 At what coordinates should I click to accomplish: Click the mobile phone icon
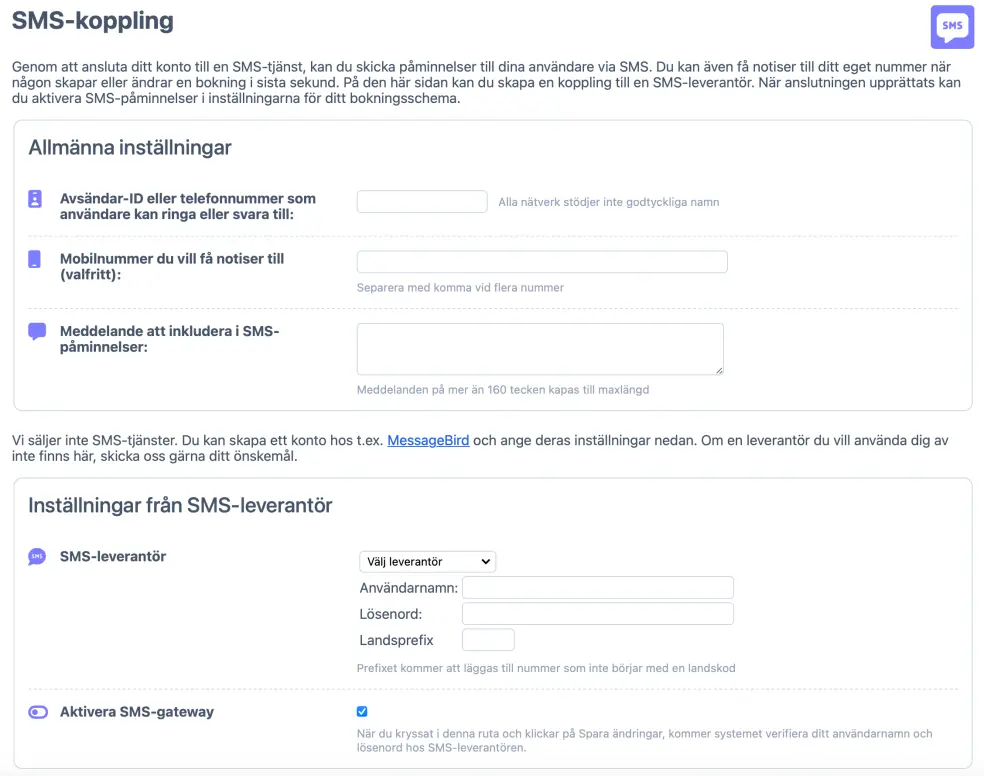(x=35, y=259)
